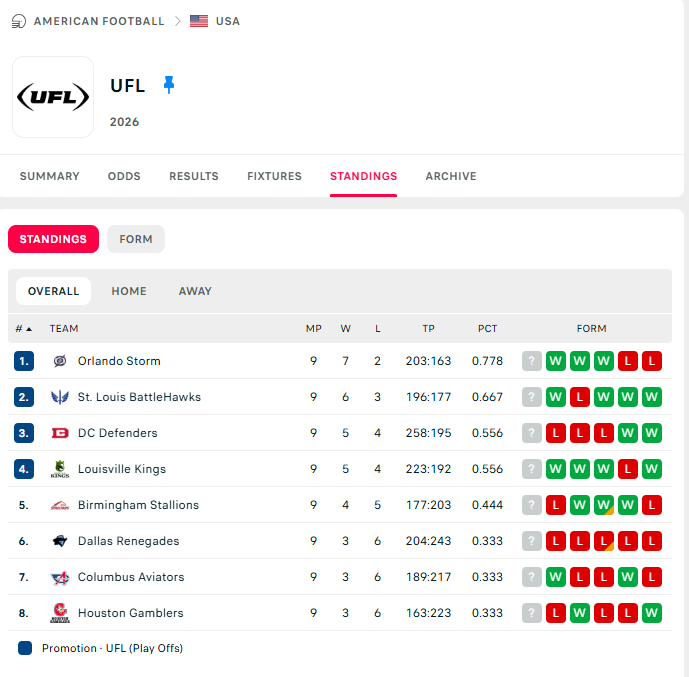
Task: Click the American football helmet icon
Action: [18, 21]
